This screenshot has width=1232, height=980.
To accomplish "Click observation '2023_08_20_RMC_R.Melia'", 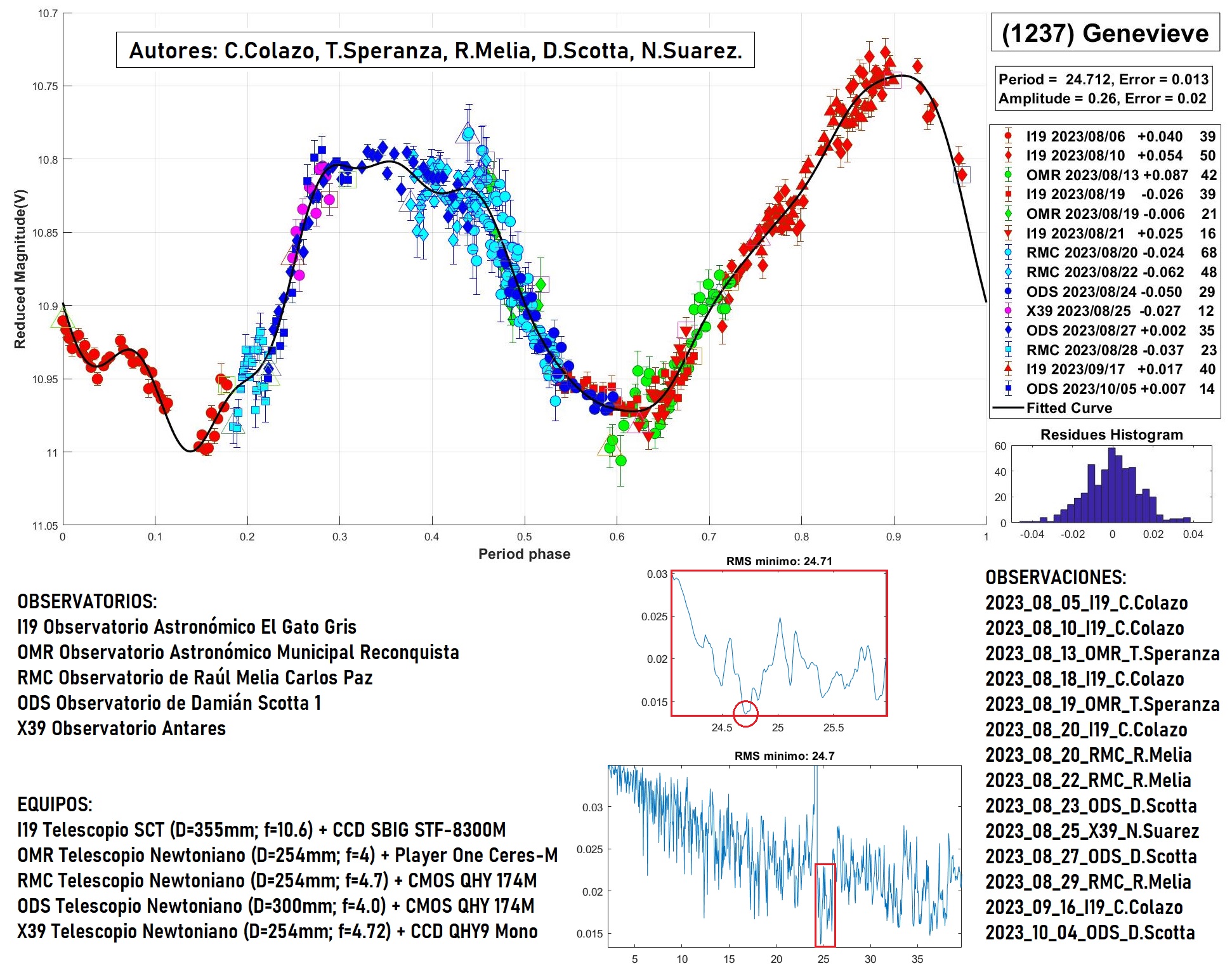I will [x=1089, y=755].
